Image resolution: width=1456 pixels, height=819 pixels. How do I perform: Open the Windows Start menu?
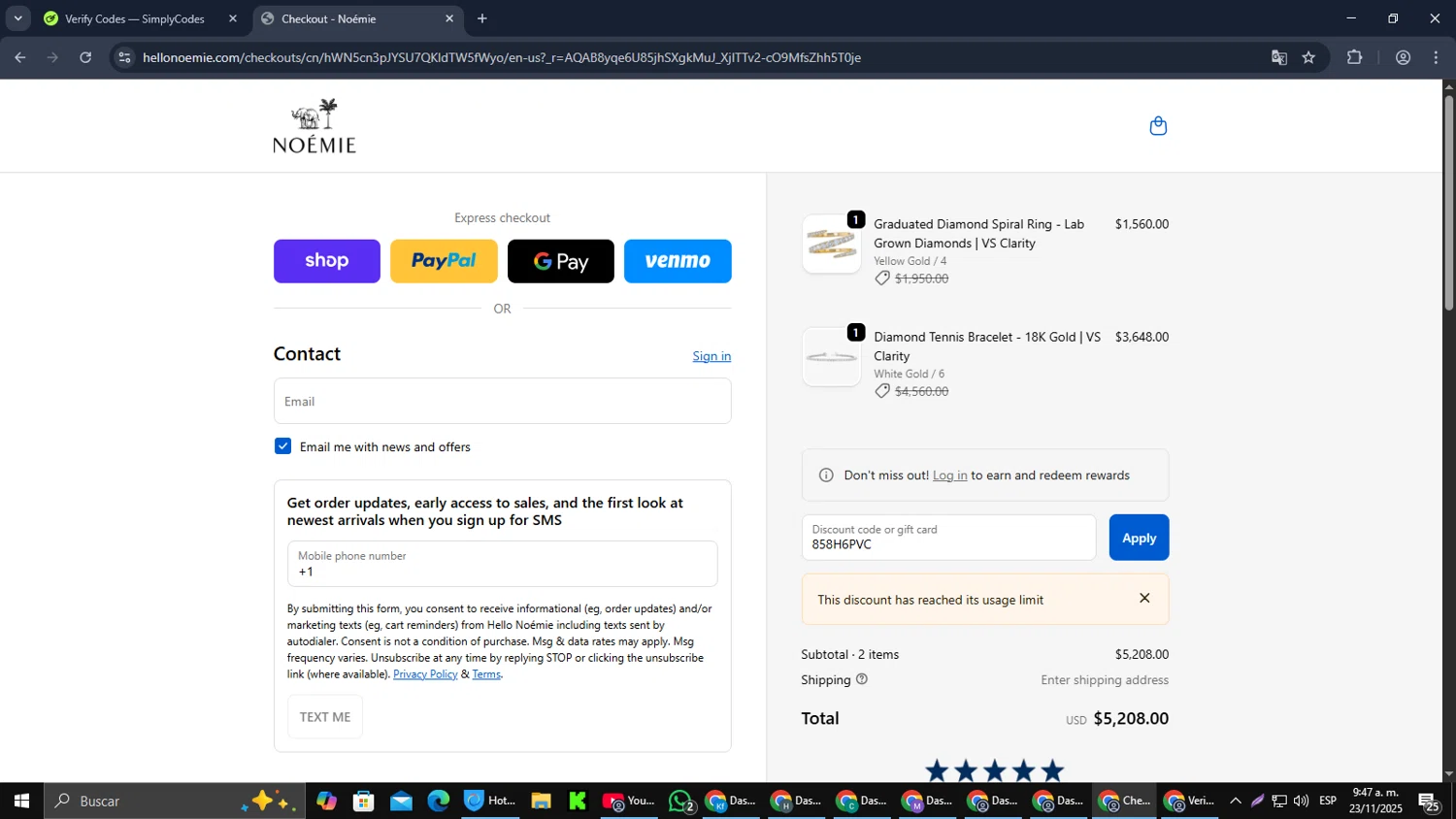click(x=21, y=801)
